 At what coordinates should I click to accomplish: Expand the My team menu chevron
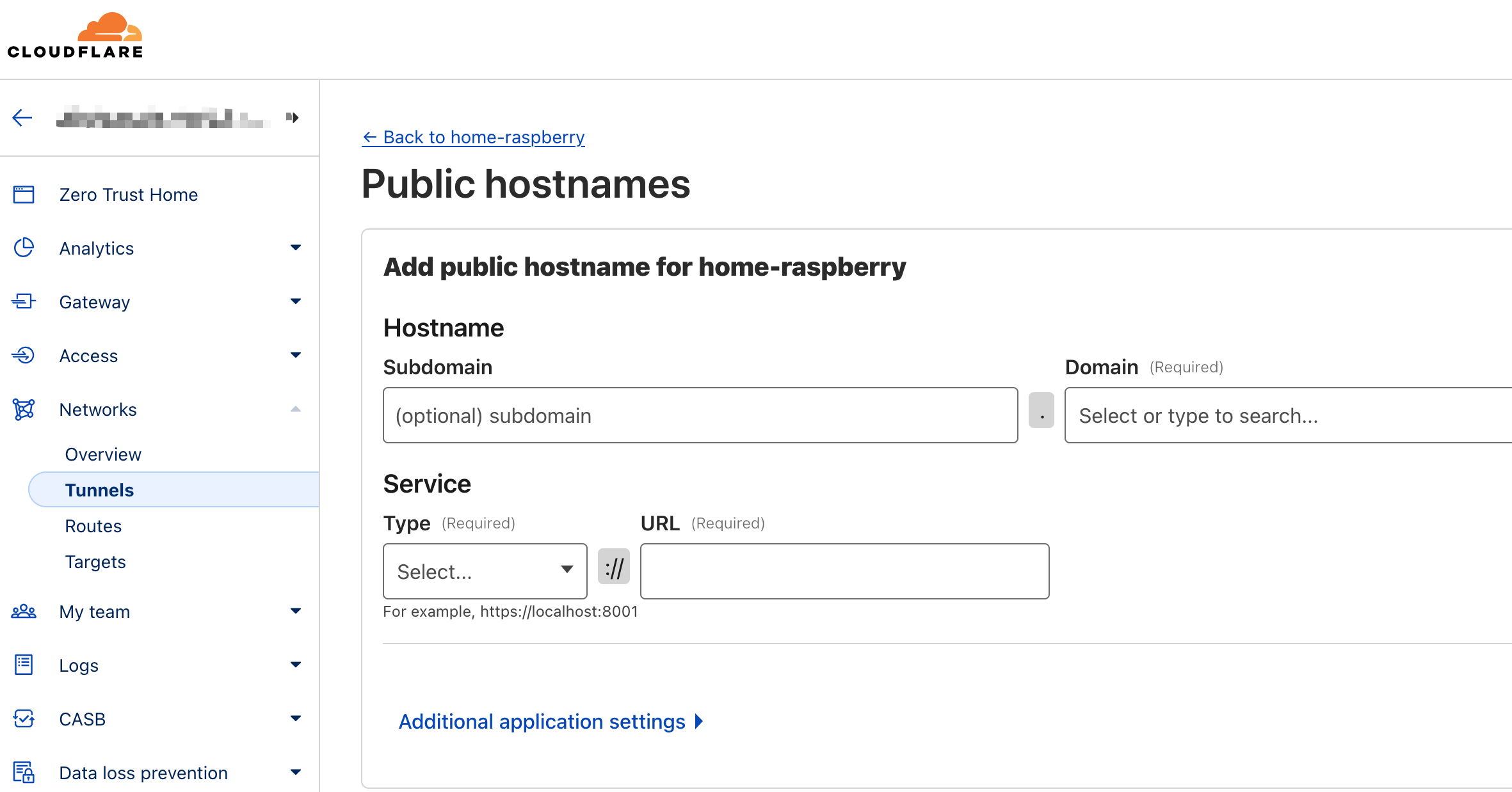[296, 611]
